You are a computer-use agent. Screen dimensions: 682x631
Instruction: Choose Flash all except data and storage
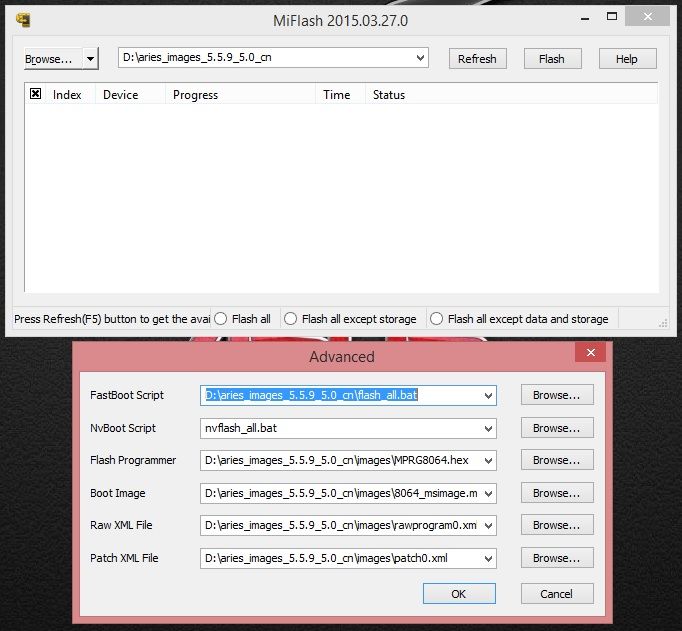pyautogui.click(x=519, y=319)
